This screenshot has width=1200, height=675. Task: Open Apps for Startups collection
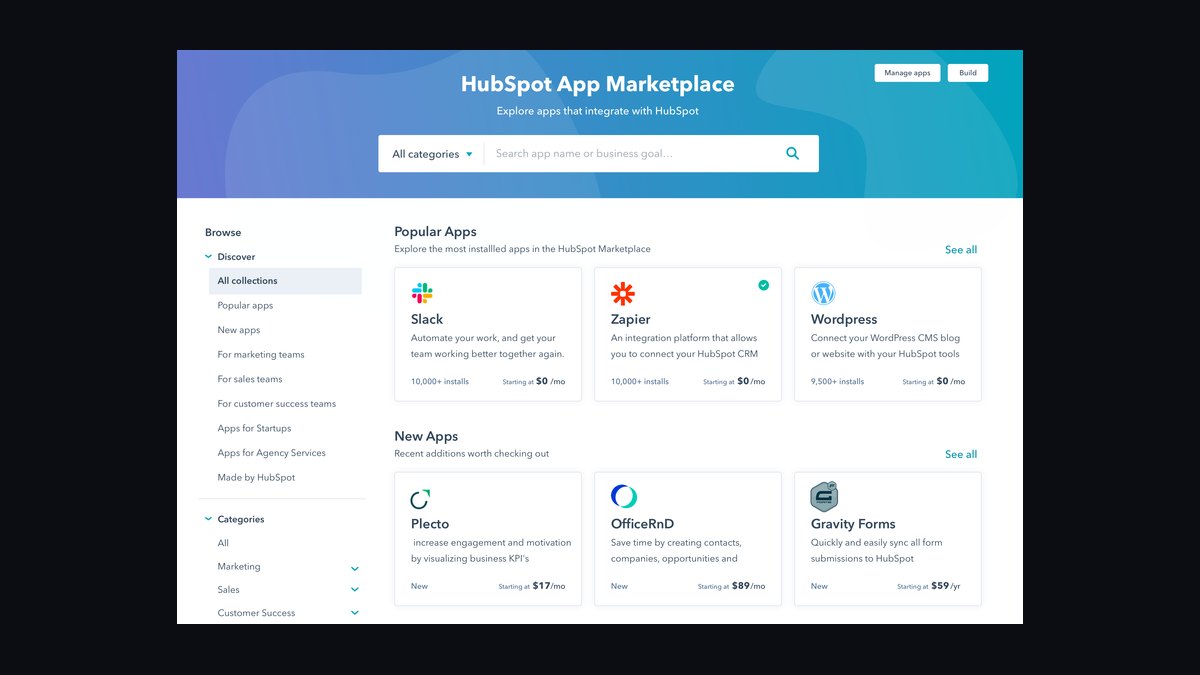(x=255, y=428)
